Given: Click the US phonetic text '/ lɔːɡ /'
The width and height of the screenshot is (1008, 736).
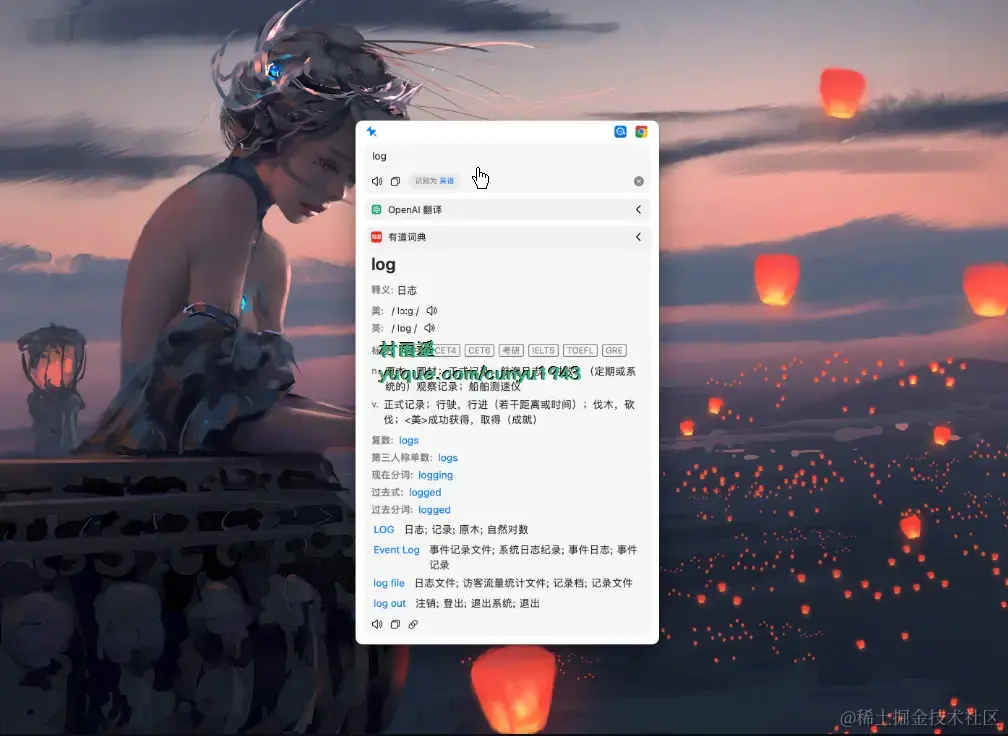Looking at the screenshot, I should pos(405,311).
